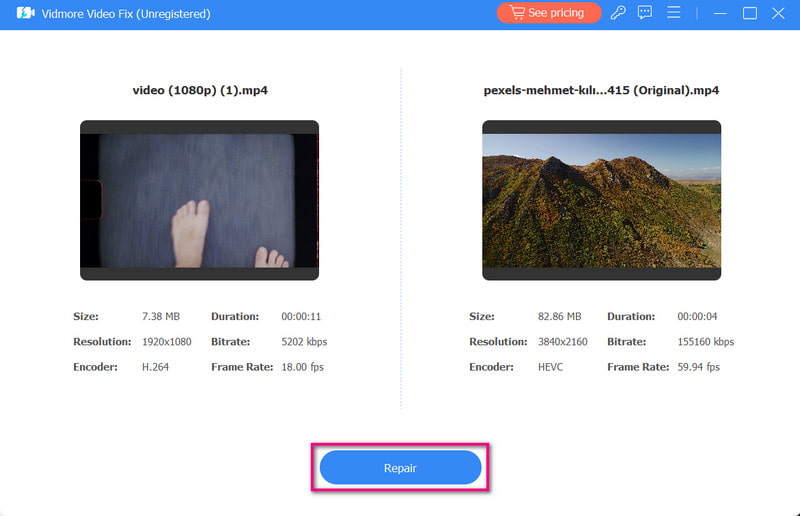Click the file name video (1080p) (1).mp4

pos(200,91)
